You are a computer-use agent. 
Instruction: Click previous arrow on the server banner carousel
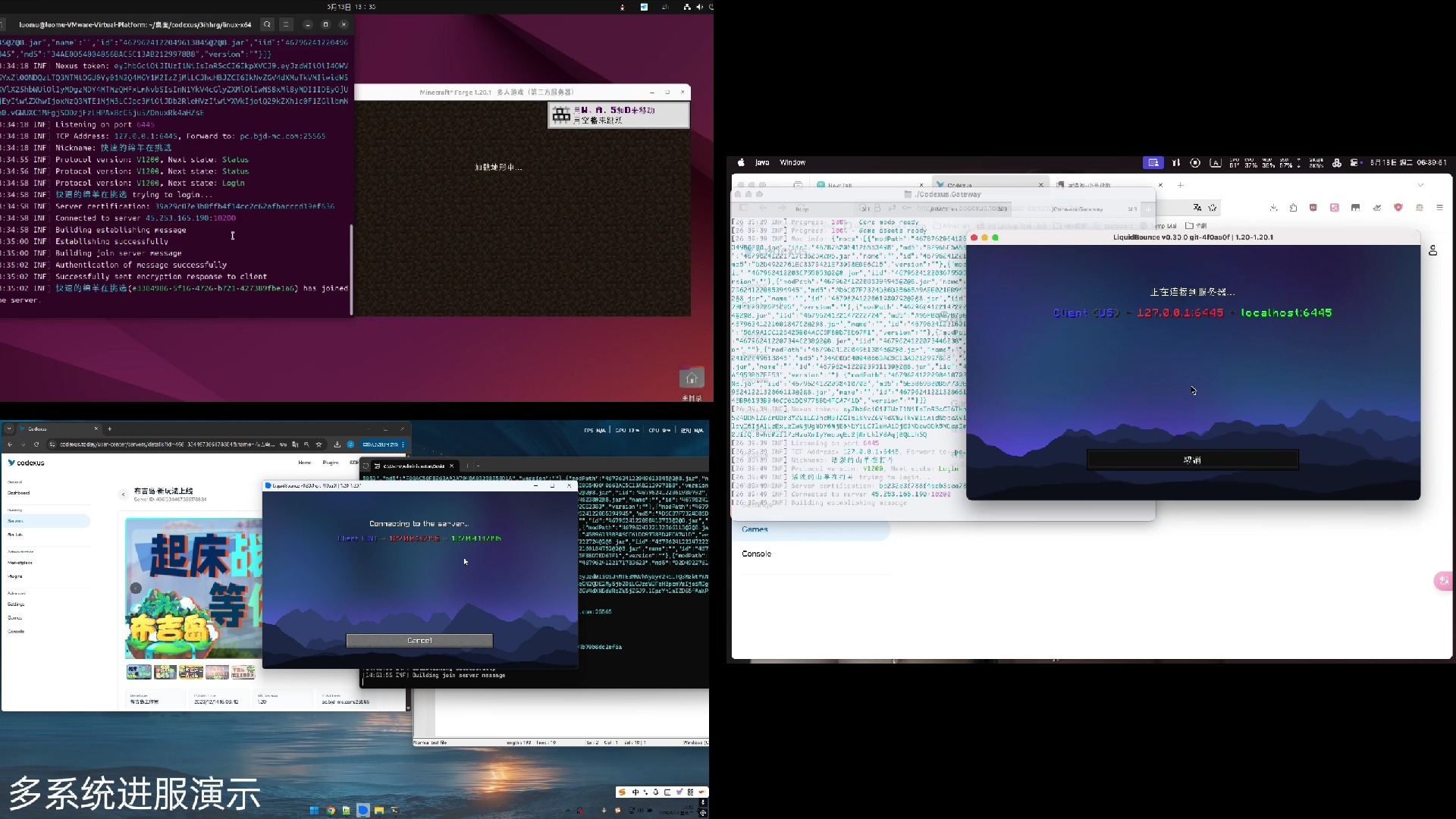(136, 588)
